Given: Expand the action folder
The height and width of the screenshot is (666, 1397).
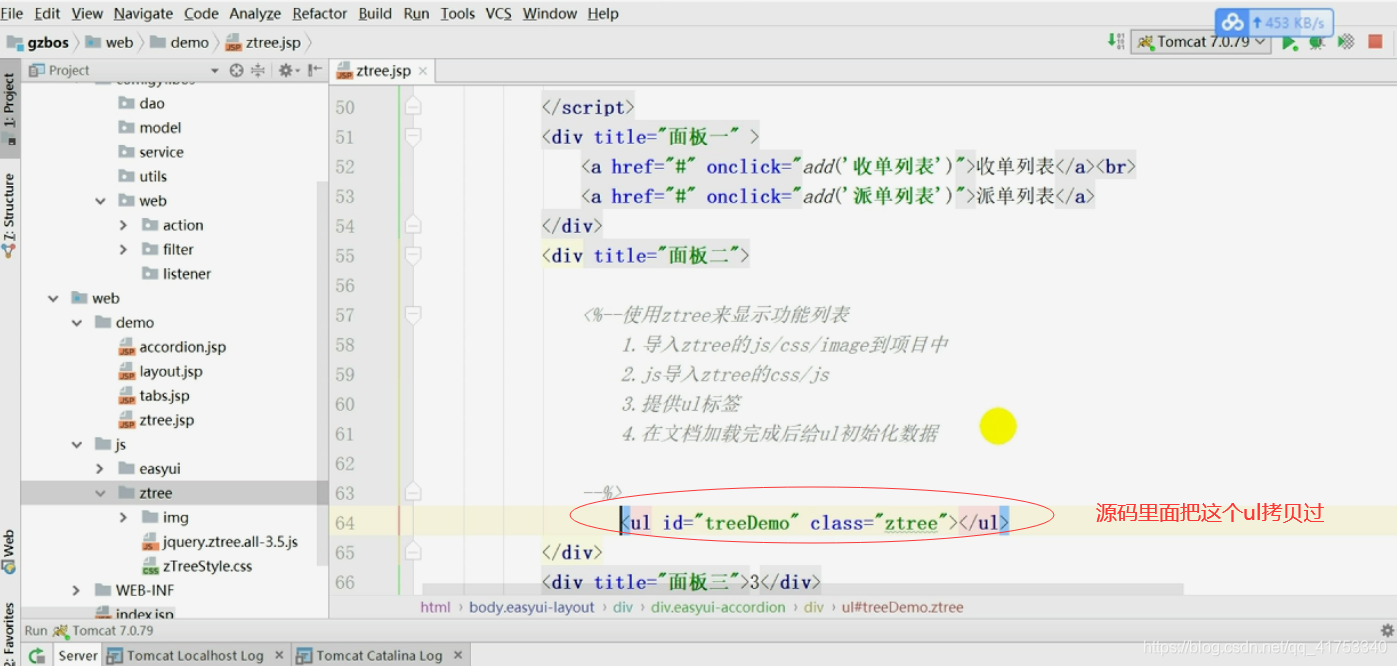Looking at the screenshot, I should pos(124,225).
